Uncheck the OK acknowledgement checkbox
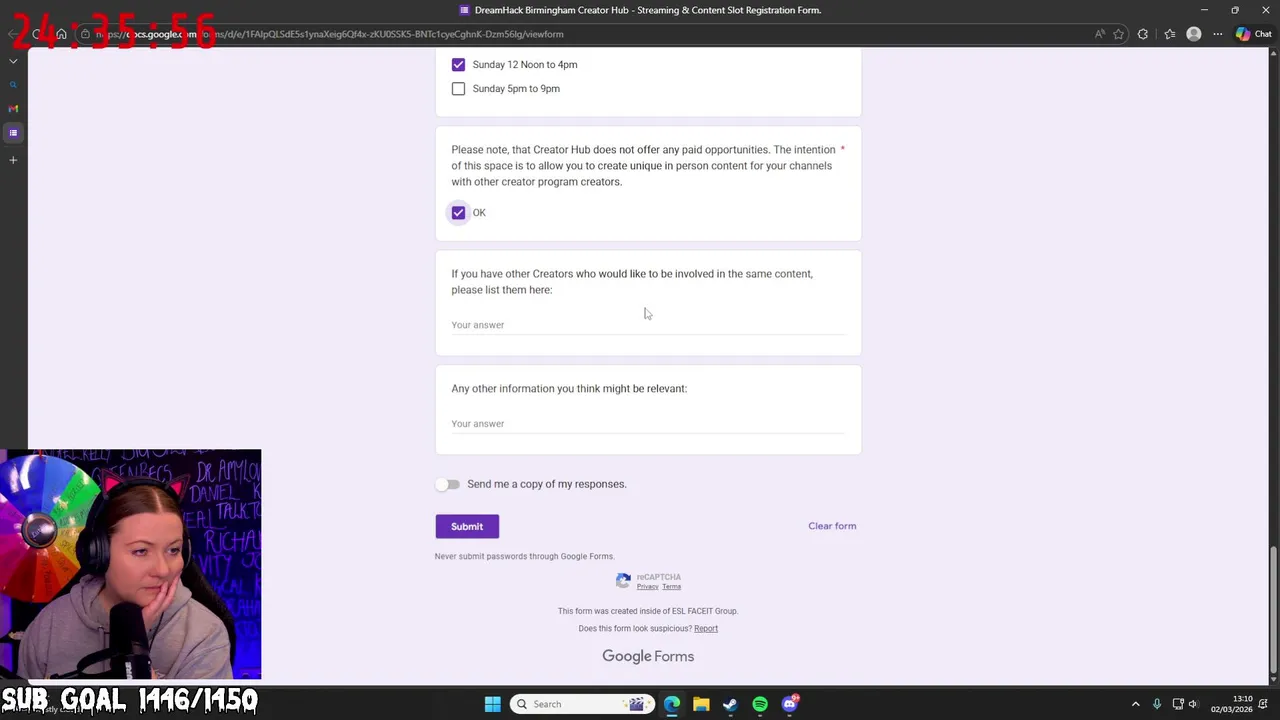 458,212
